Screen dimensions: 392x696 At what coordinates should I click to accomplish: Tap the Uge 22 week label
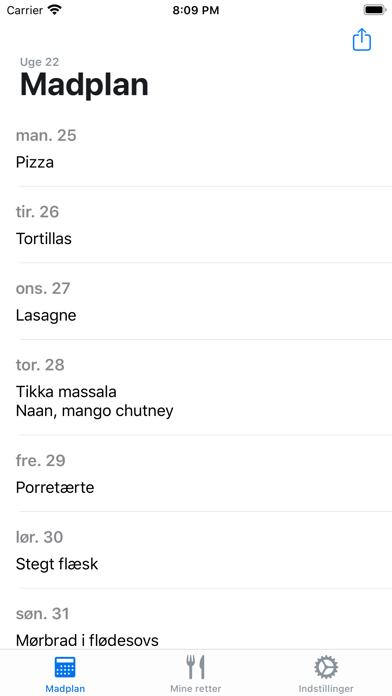pos(39,62)
